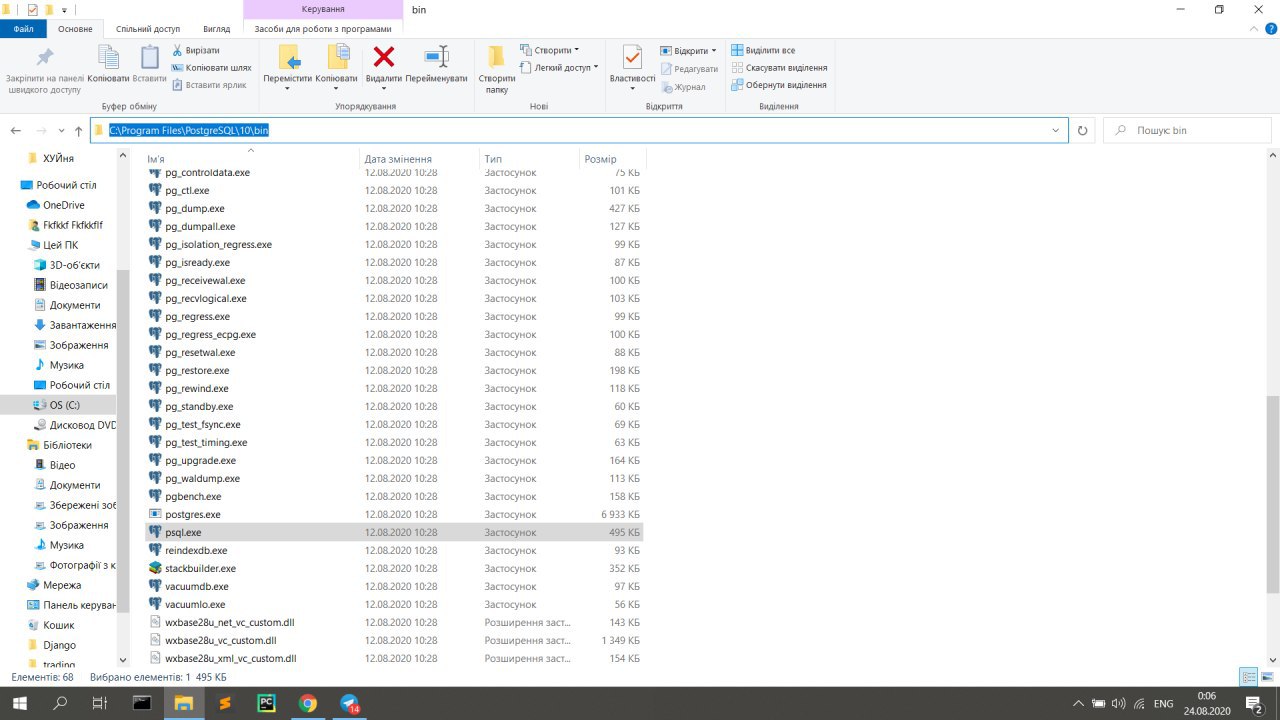
Task: Click Виділити все
Action: point(764,50)
